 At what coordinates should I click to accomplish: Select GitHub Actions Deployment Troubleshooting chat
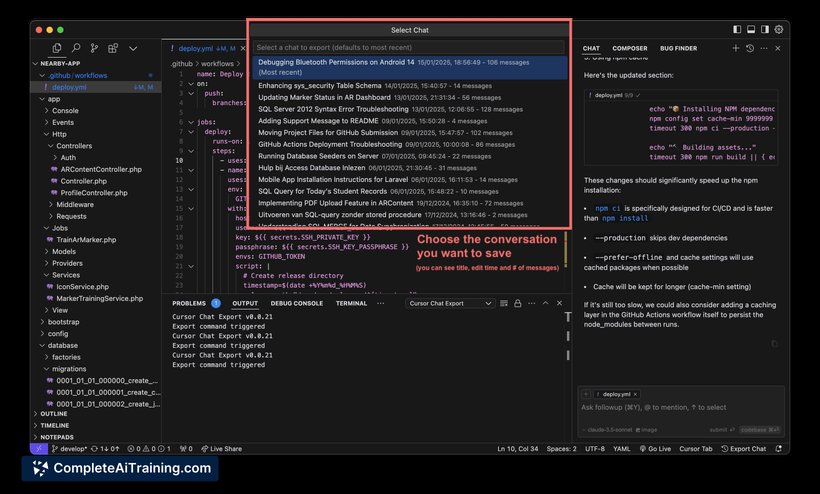click(x=409, y=144)
